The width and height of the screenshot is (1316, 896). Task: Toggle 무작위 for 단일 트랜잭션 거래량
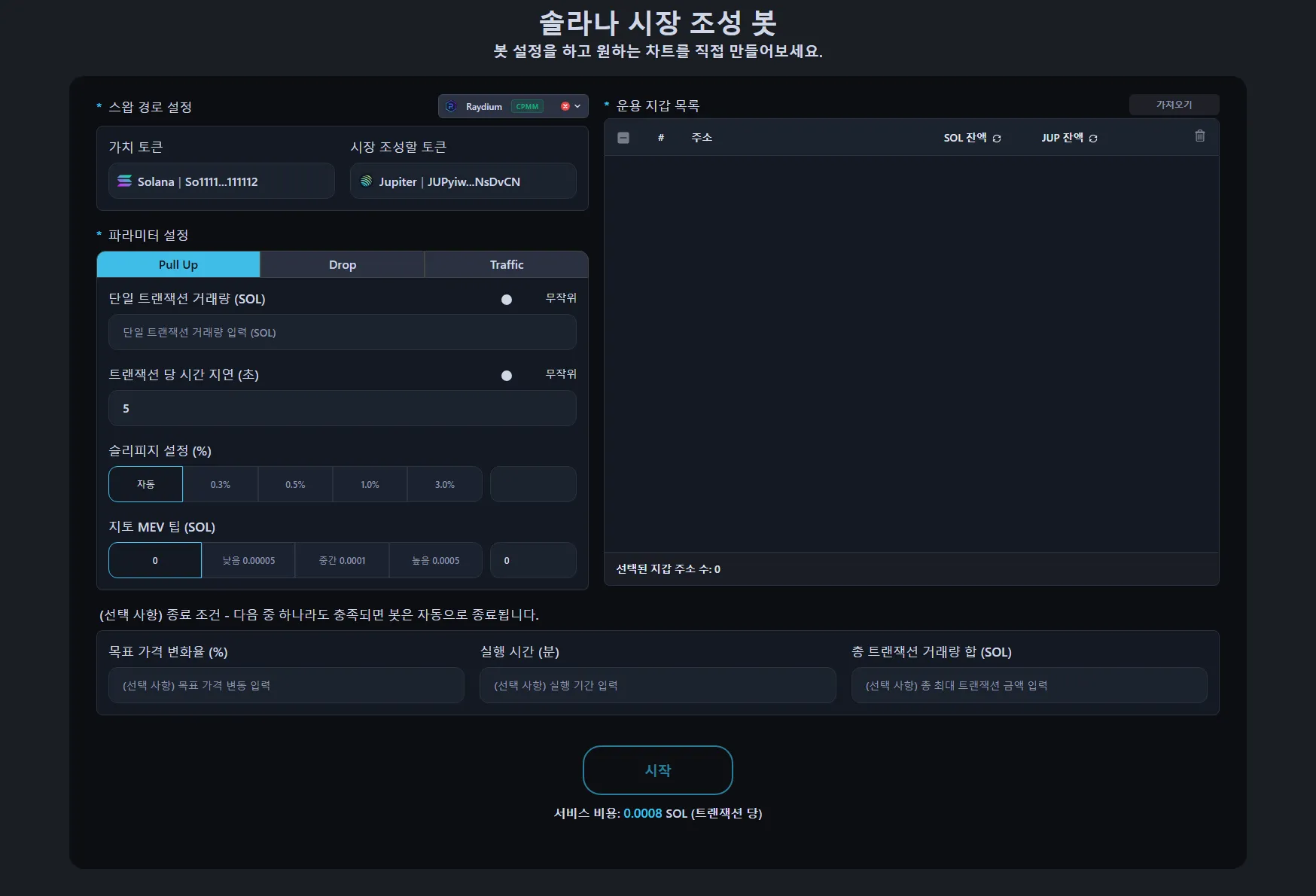pyautogui.click(x=507, y=300)
